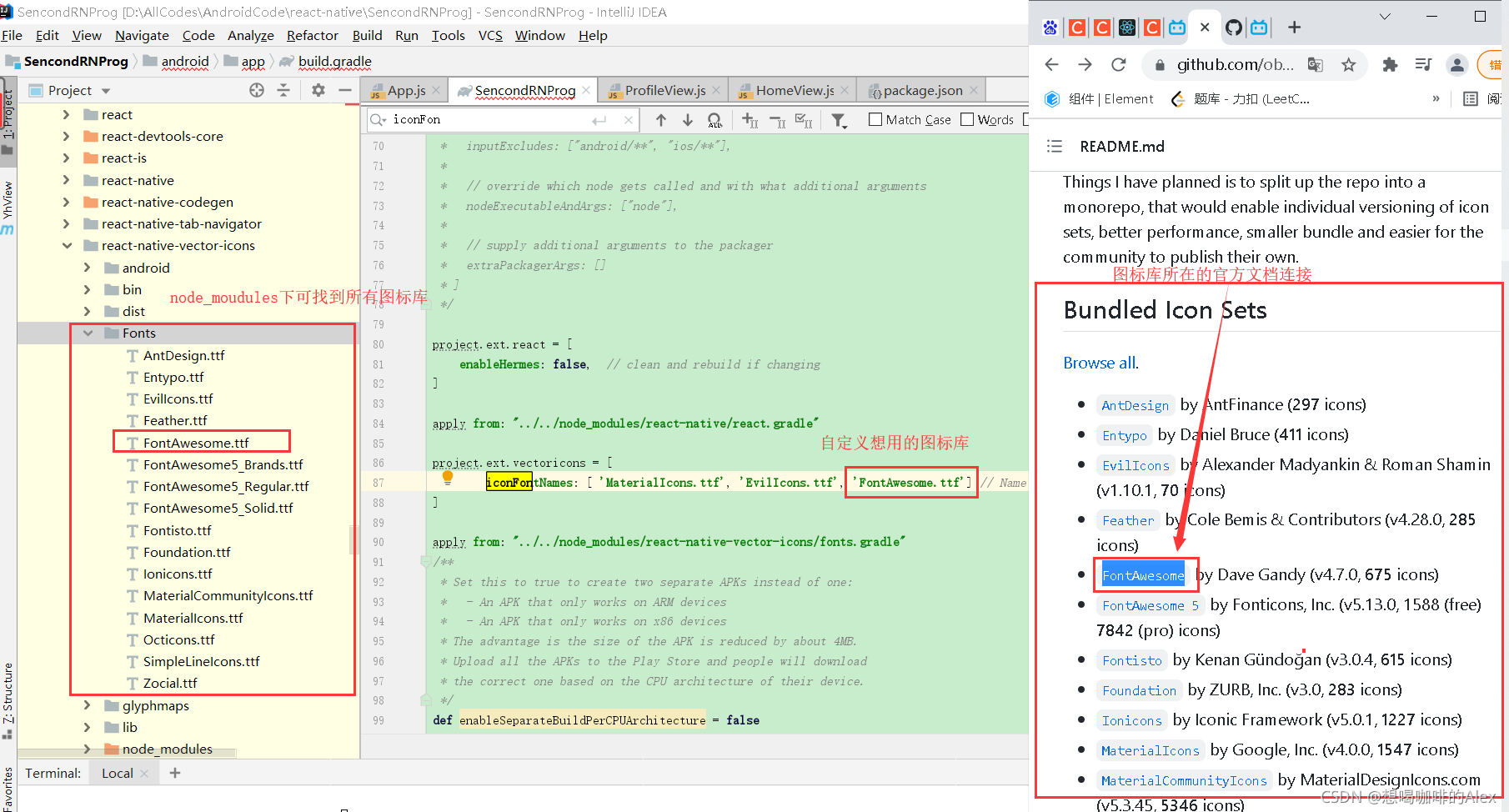The image size is (1509, 812).
Task: Open the Fontisto icon set link
Action: tap(1131, 660)
